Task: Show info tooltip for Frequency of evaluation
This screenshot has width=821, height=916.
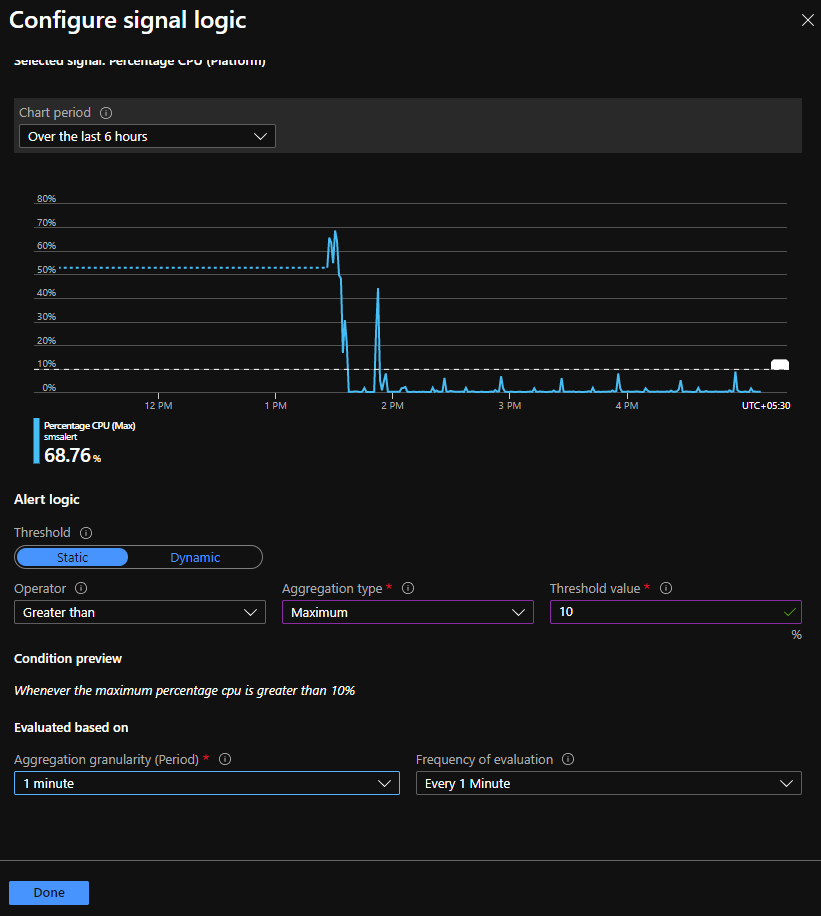Action: coord(568,759)
